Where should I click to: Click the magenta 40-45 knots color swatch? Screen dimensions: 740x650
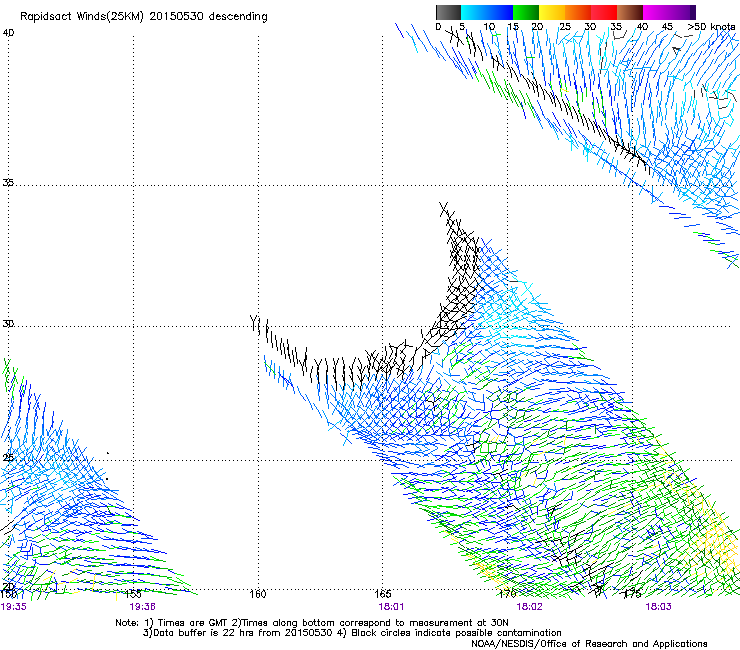656,12
